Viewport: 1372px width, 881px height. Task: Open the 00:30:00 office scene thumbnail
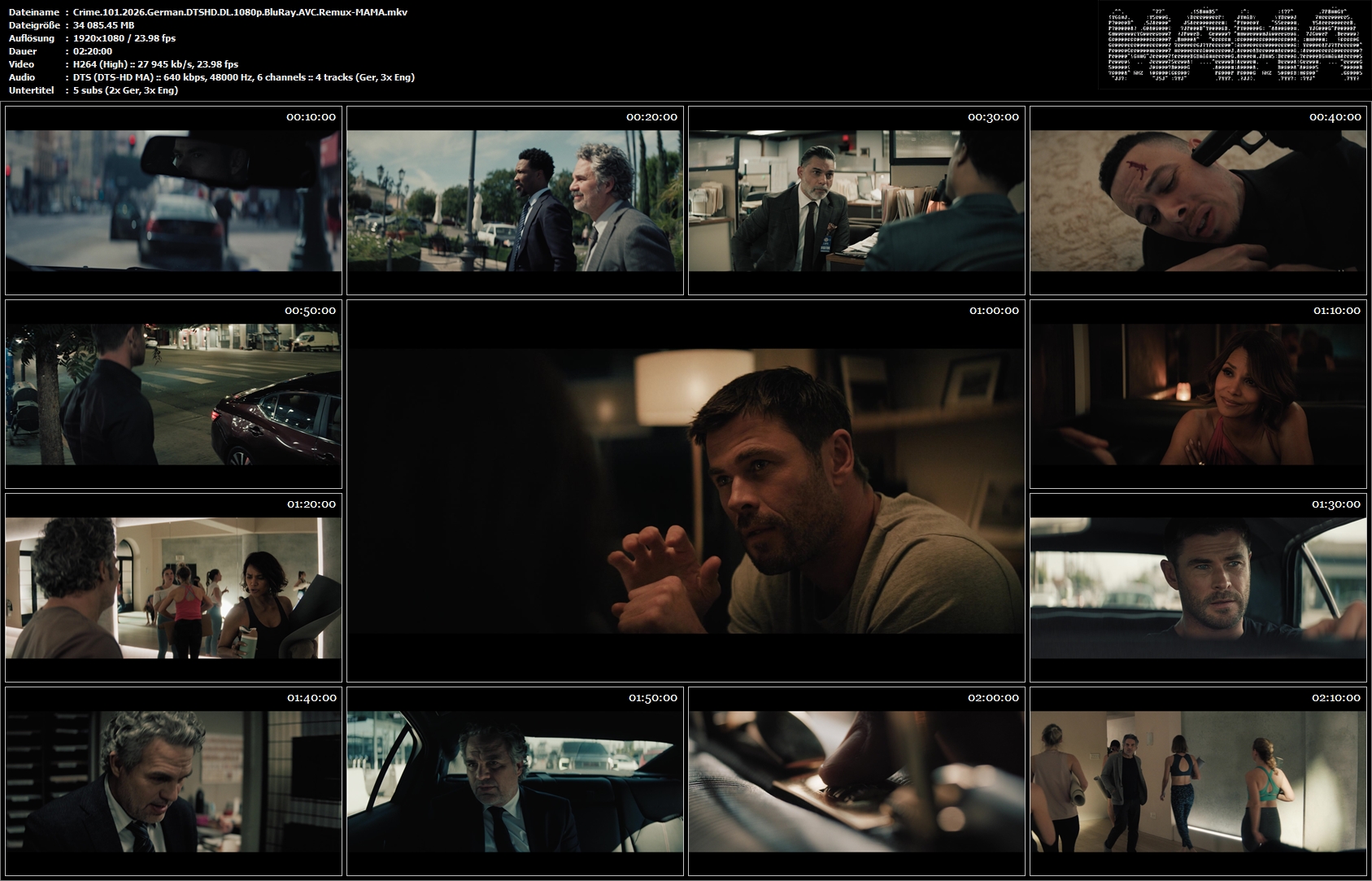pyautogui.click(x=856, y=200)
